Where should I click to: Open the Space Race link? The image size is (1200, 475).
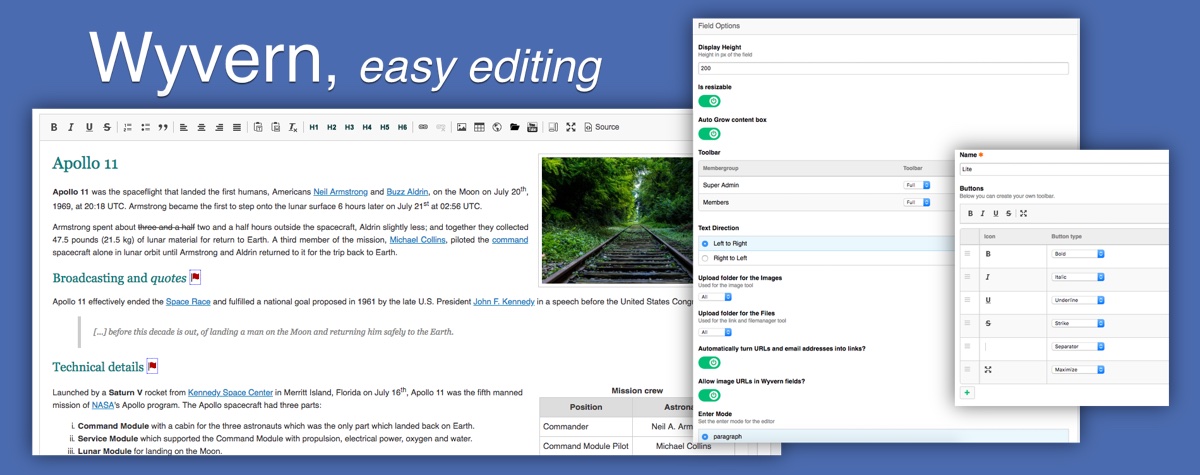click(x=188, y=301)
